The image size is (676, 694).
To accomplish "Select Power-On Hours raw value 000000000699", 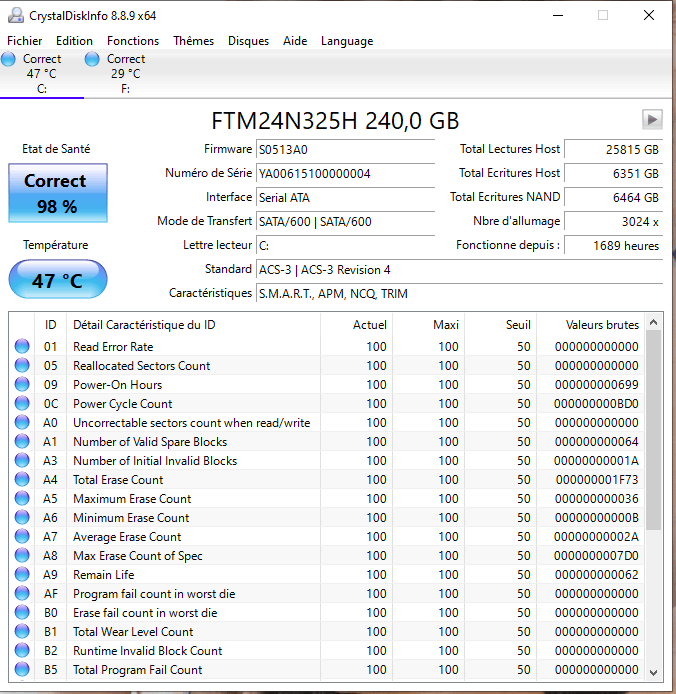I will pyautogui.click(x=596, y=385).
